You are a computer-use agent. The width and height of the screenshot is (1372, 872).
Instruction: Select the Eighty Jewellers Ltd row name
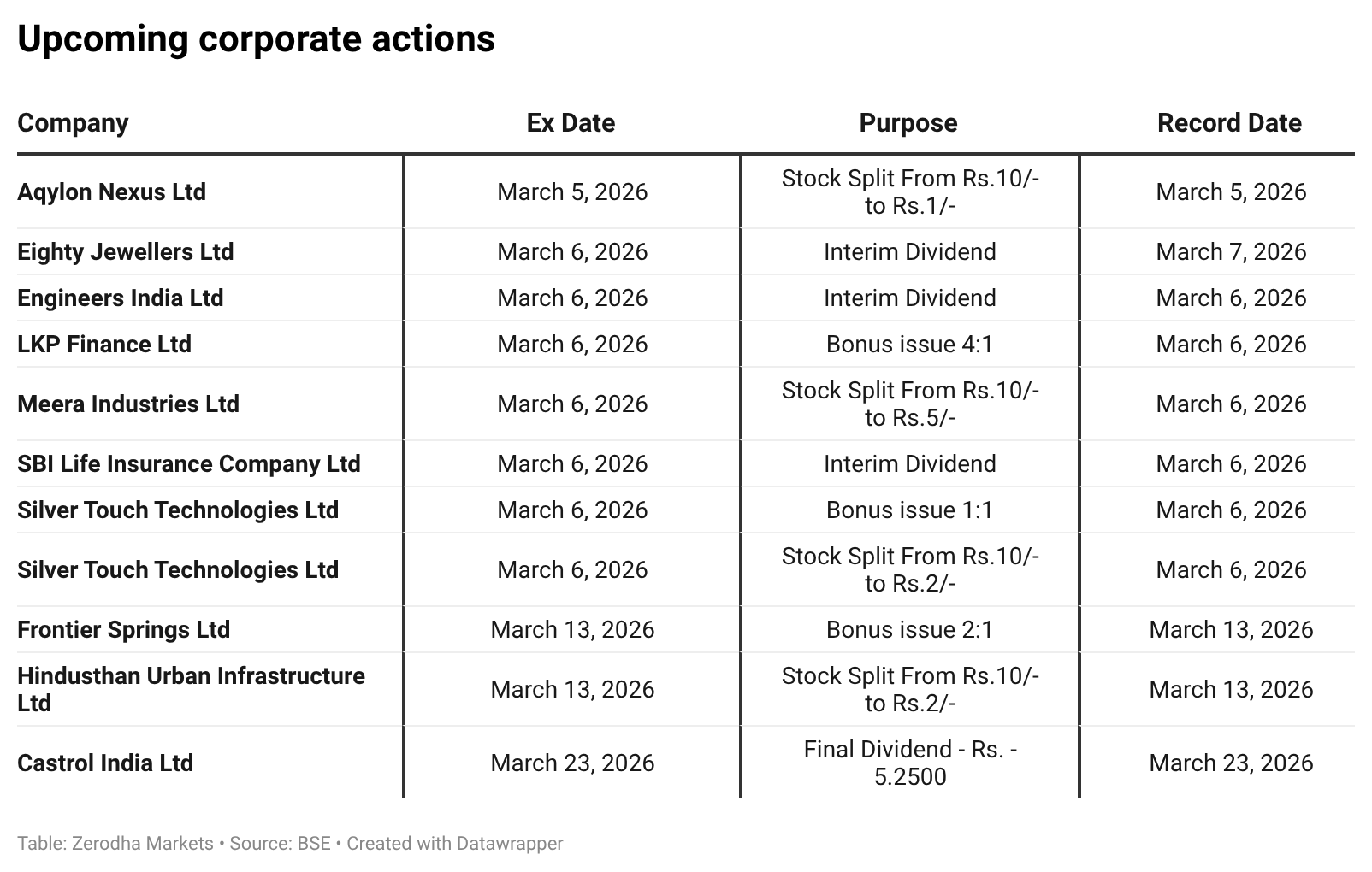pyautogui.click(x=125, y=251)
